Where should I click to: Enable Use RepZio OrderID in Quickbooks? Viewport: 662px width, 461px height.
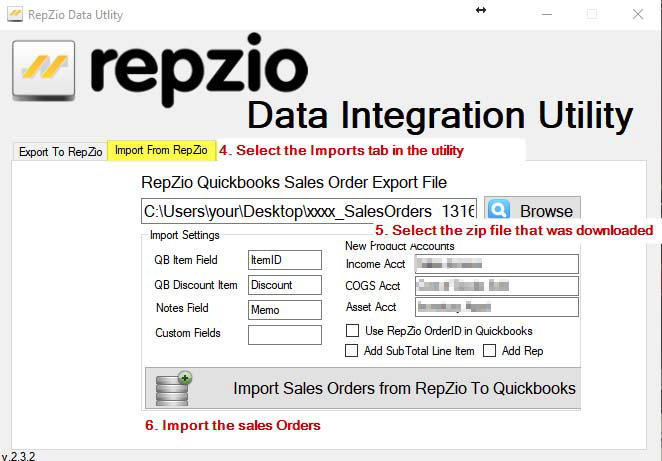point(353,331)
